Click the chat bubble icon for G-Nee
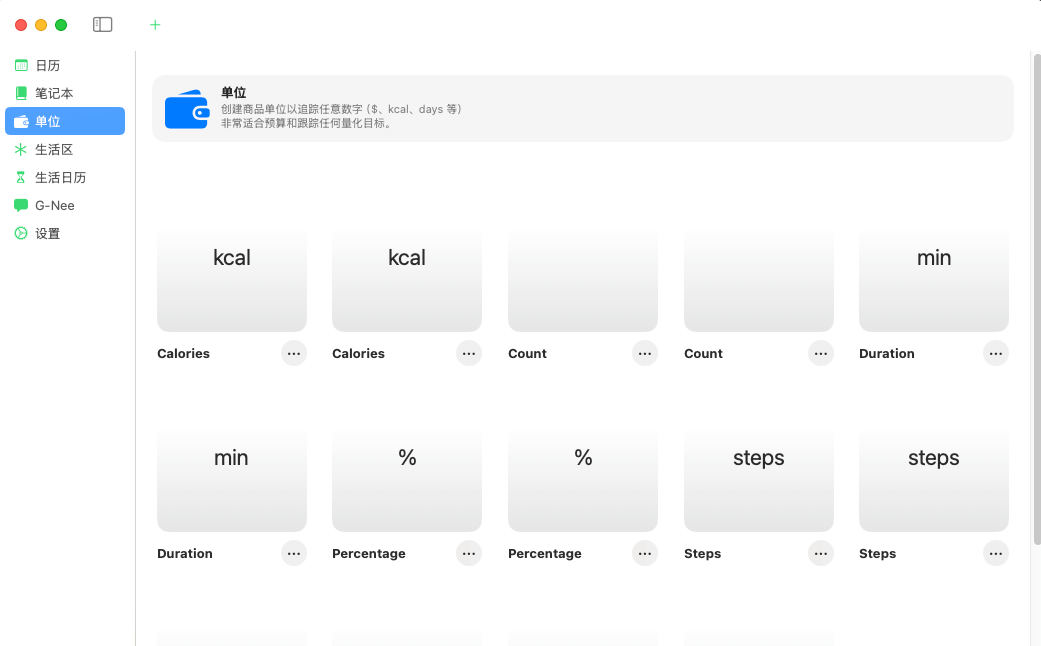Viewport: 1041px width, 646px height. point(21,205)
